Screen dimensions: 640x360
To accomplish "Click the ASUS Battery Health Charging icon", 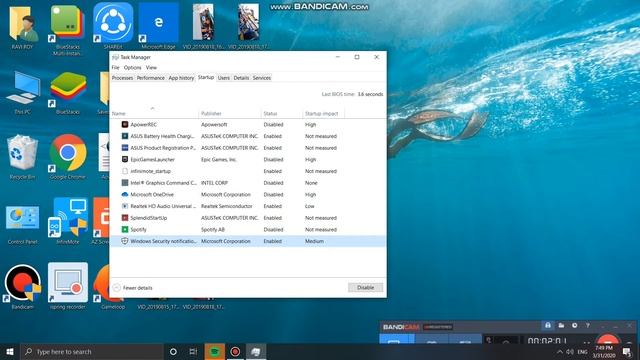I will (125, 136).
